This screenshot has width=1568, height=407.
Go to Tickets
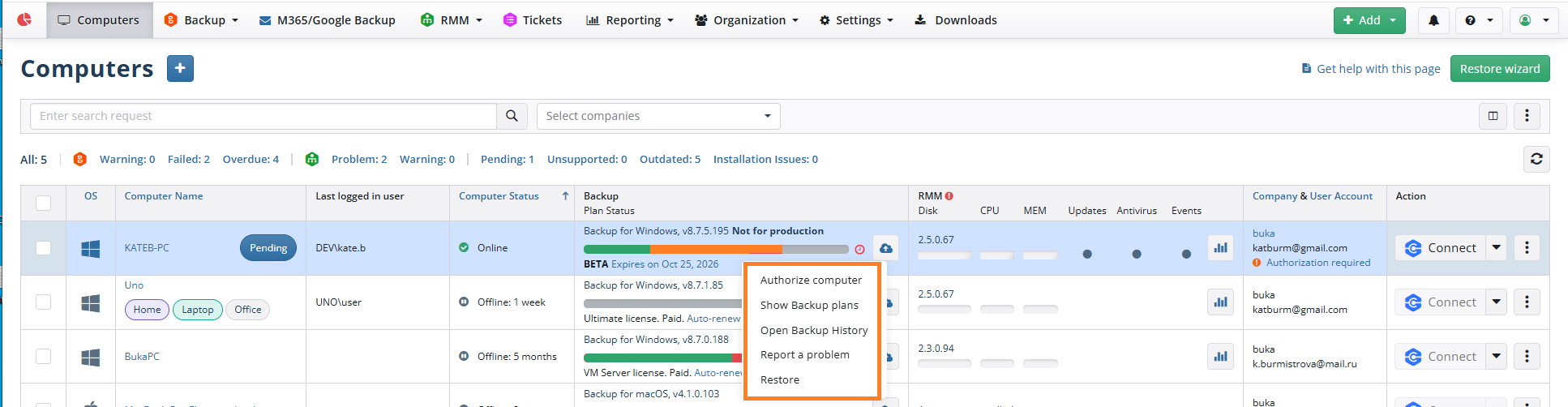533,20
